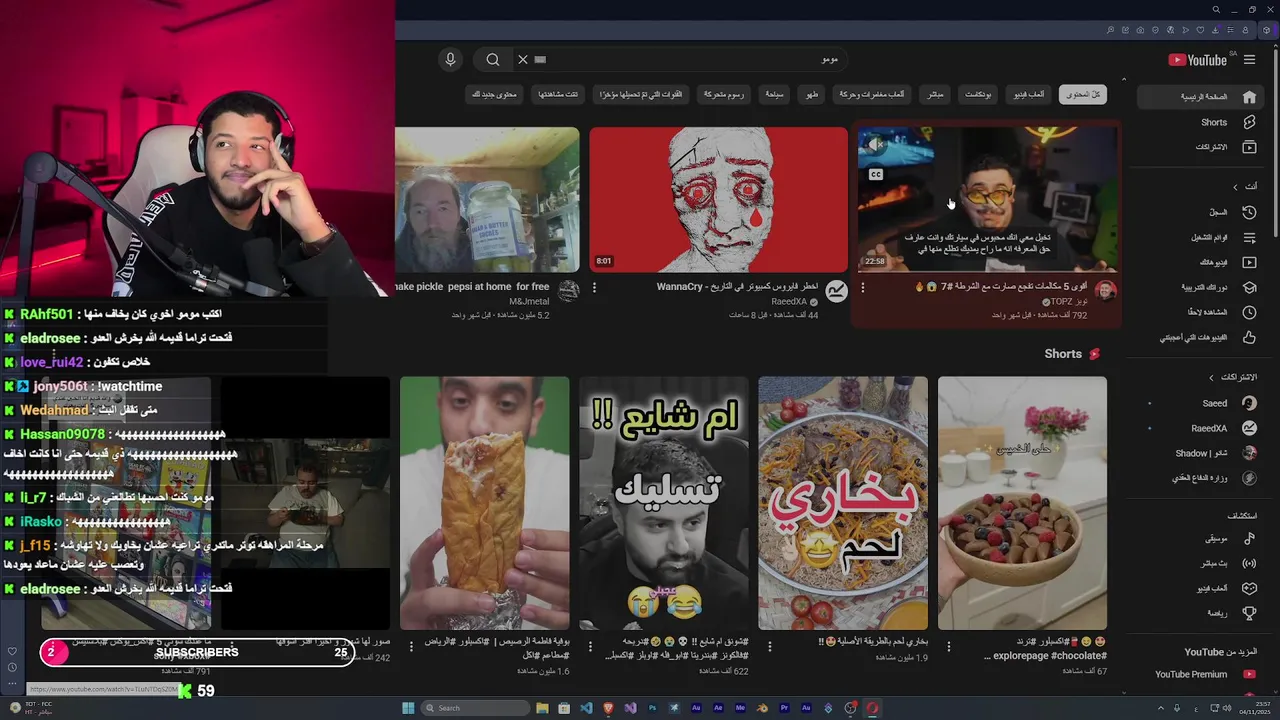The height and width of the screenshot is (720, 1280).
Task: Expand the Subscriptions section chevron
Action: pos(1212,377)
